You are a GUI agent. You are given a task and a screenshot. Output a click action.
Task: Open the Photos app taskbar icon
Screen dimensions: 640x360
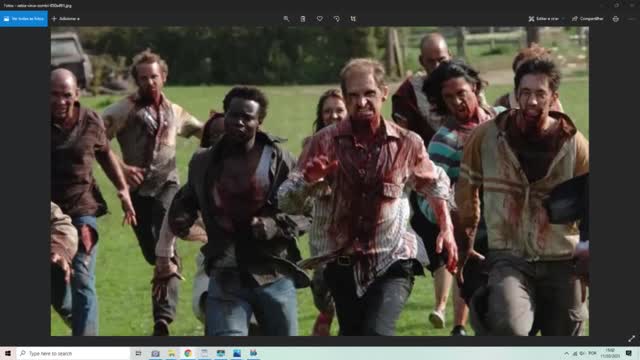(x=237, y=353)
